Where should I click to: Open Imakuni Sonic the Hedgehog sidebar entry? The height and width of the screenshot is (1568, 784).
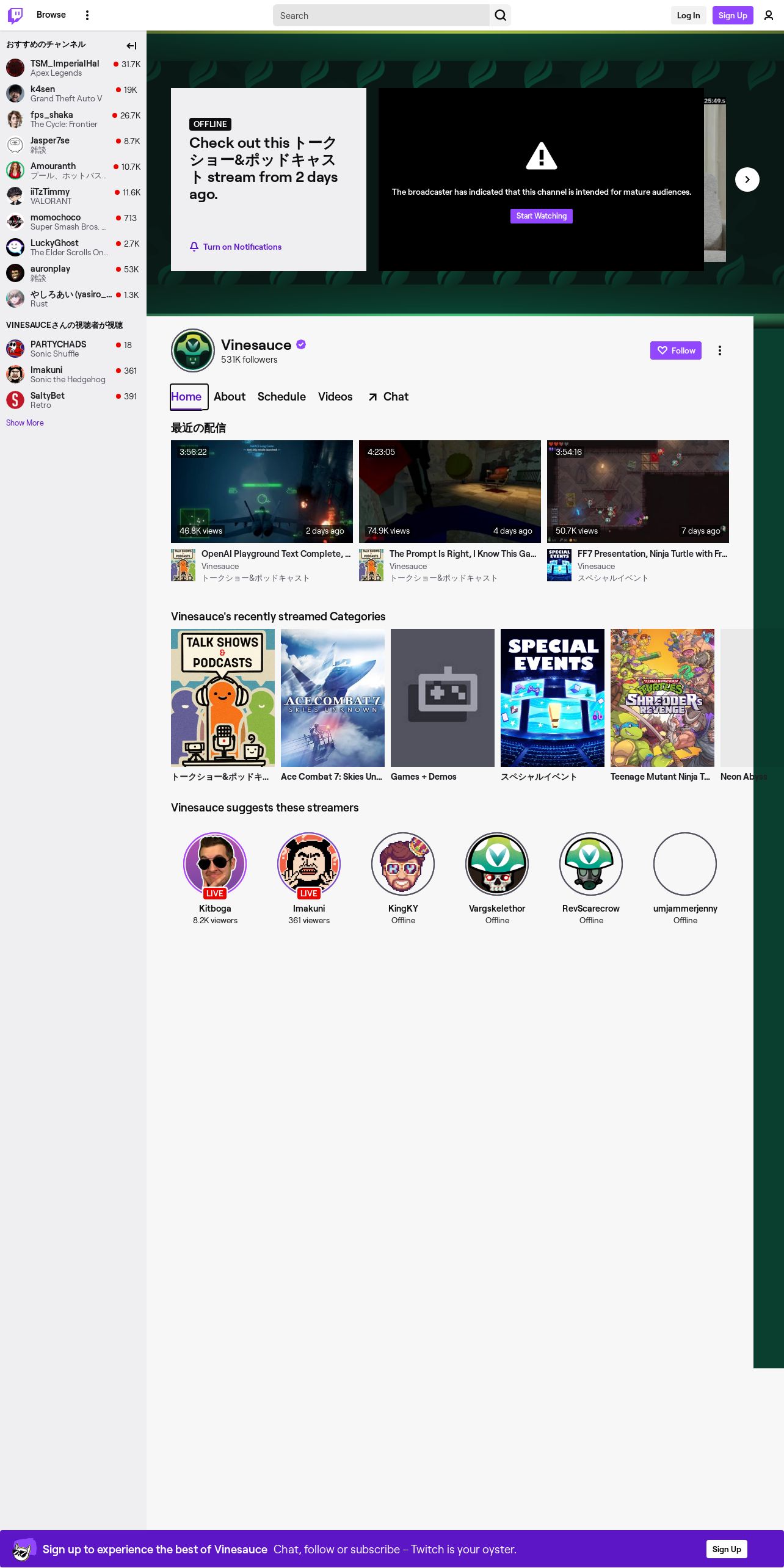point(73,374)
